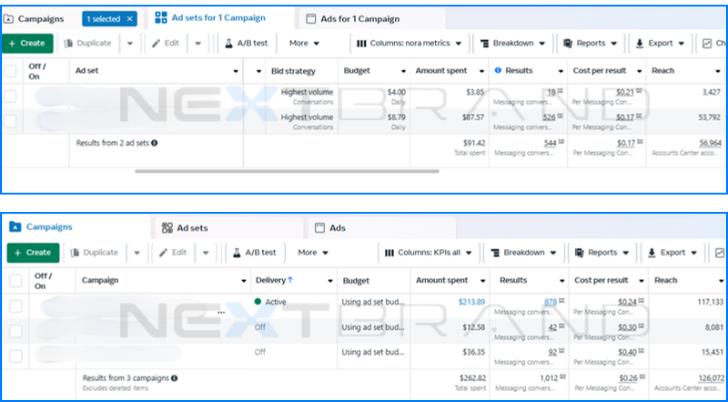Select the checkbox for the $87.57 ad set row

(10, 121)
